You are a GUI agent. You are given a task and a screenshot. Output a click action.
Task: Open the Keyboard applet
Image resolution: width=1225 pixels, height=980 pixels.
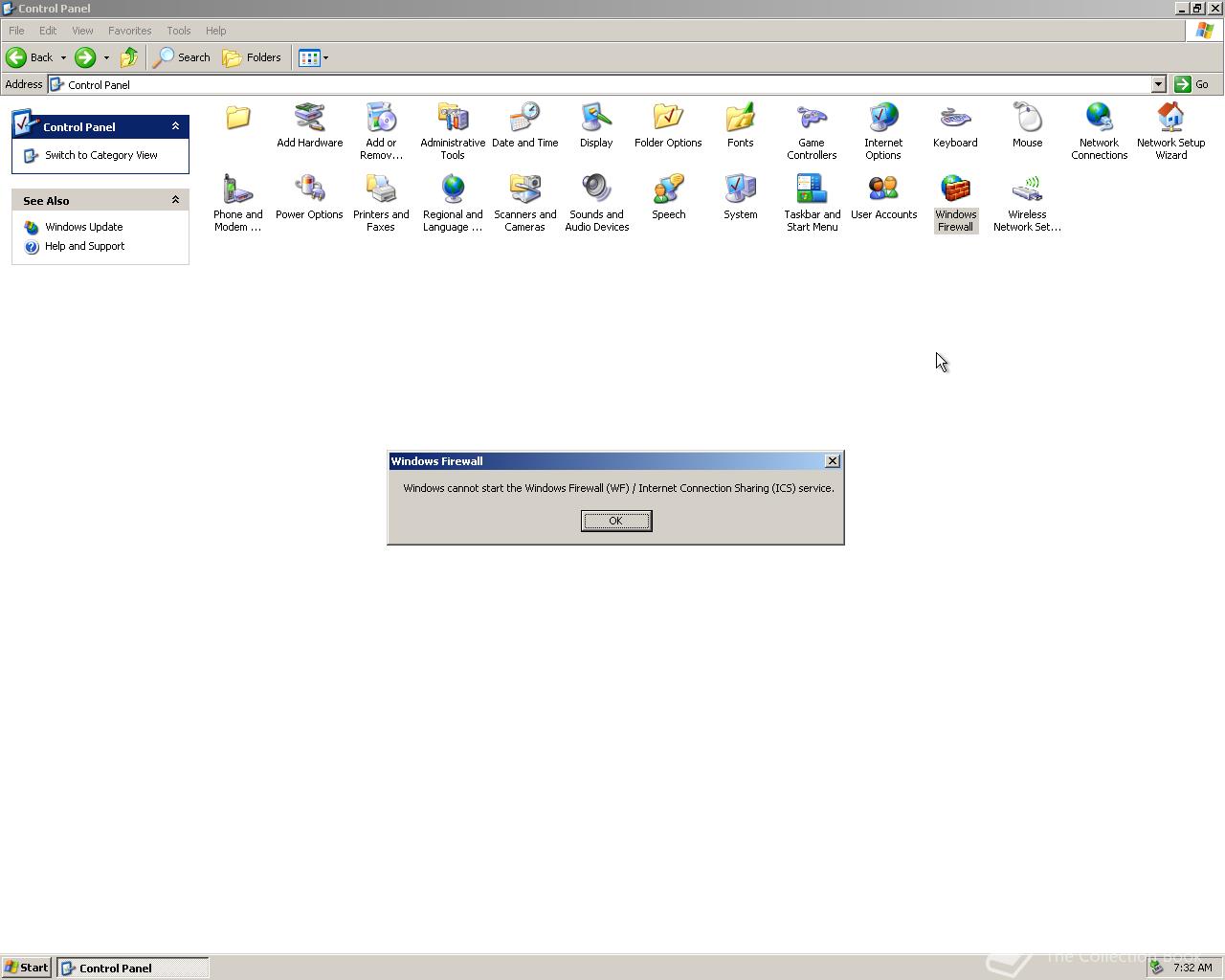(x=955, y=126)
